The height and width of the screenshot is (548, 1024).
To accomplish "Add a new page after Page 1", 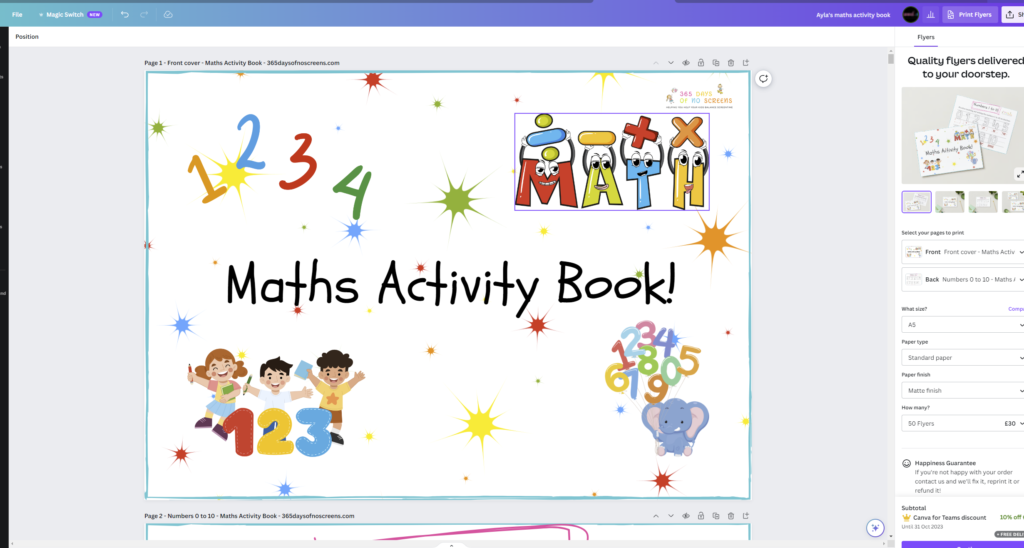I will [x=746, y=63].
